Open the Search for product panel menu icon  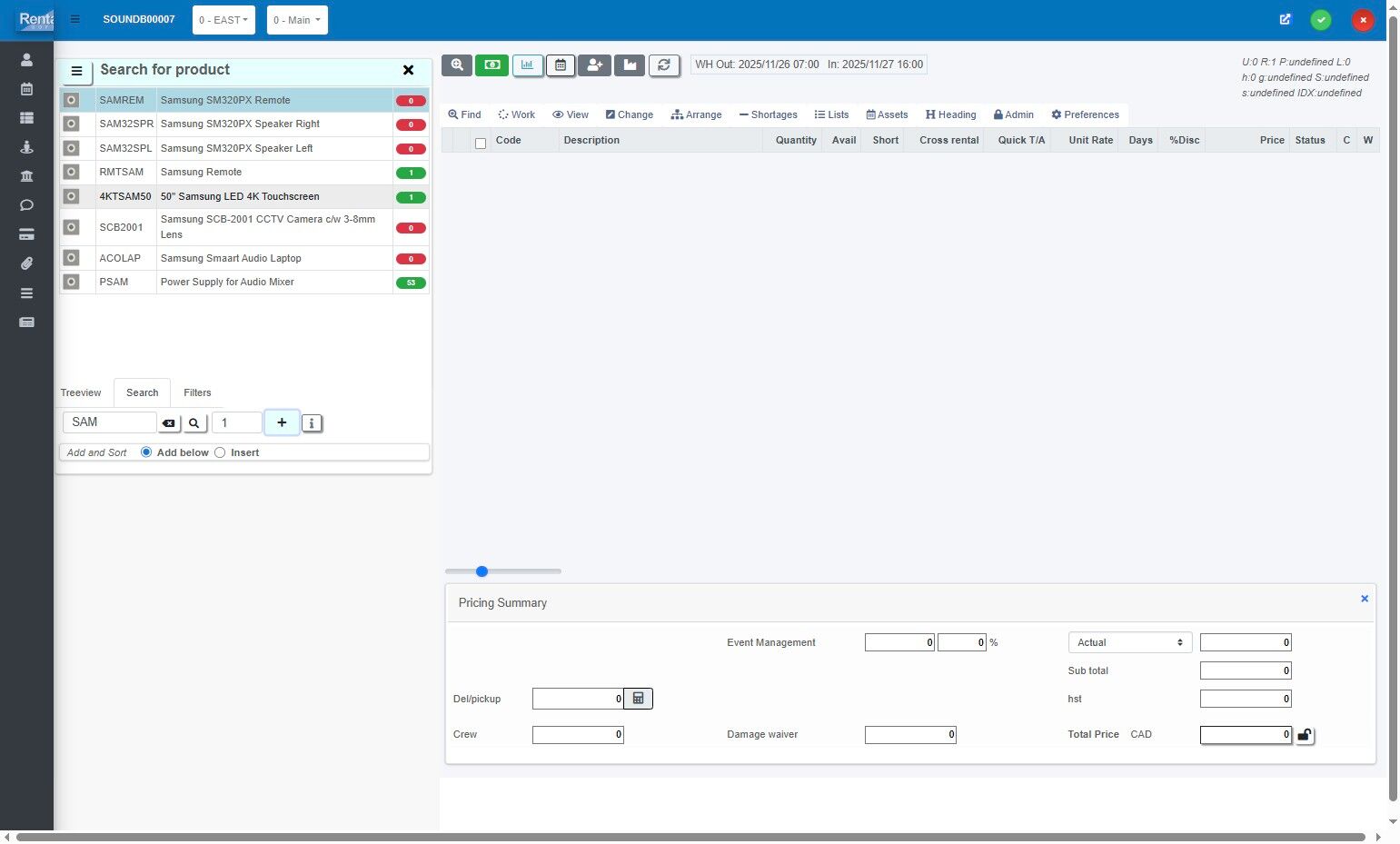tap(77, 71)
